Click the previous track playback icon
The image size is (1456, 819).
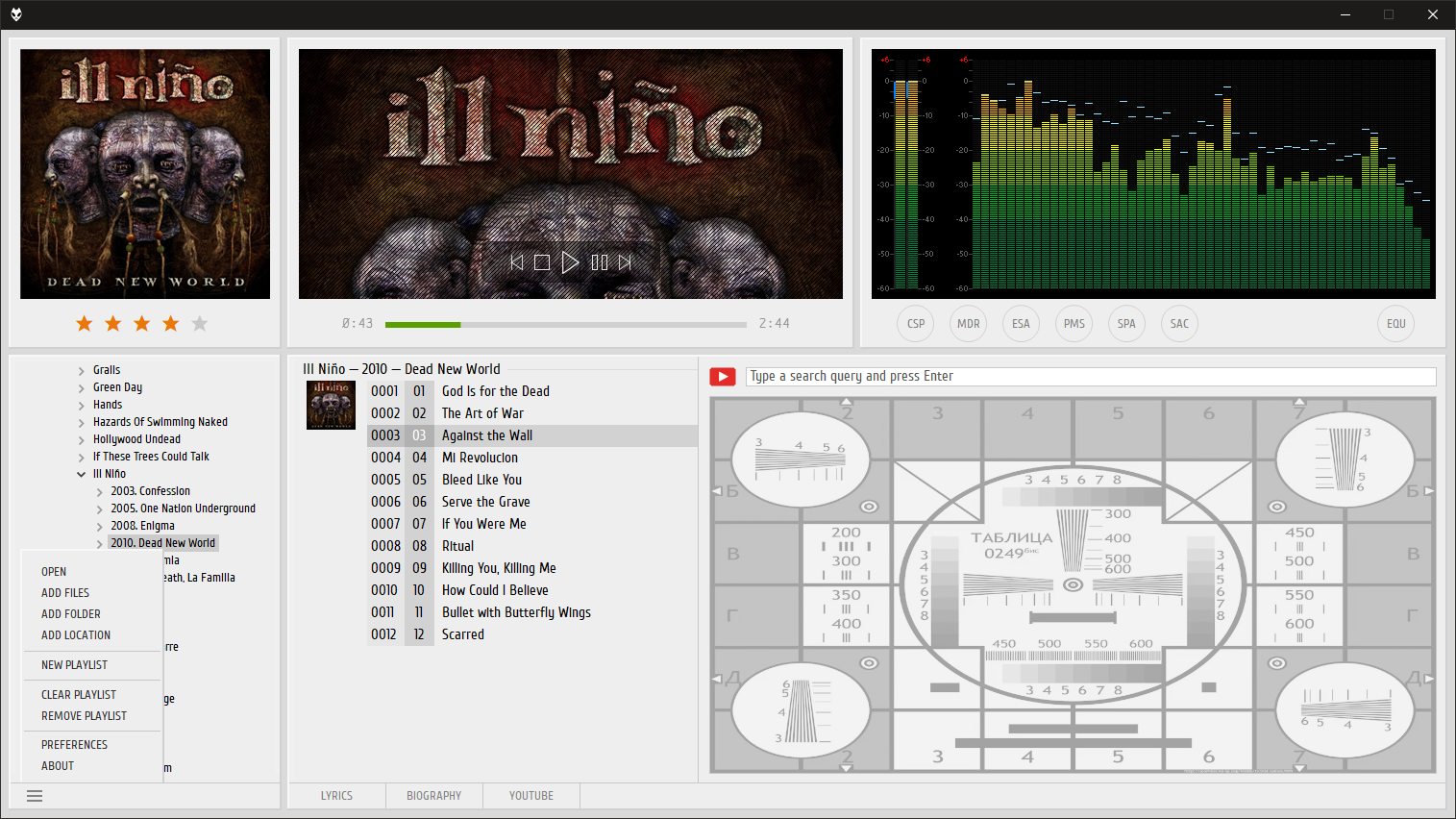pyautogui.click(x=517, y=262)
